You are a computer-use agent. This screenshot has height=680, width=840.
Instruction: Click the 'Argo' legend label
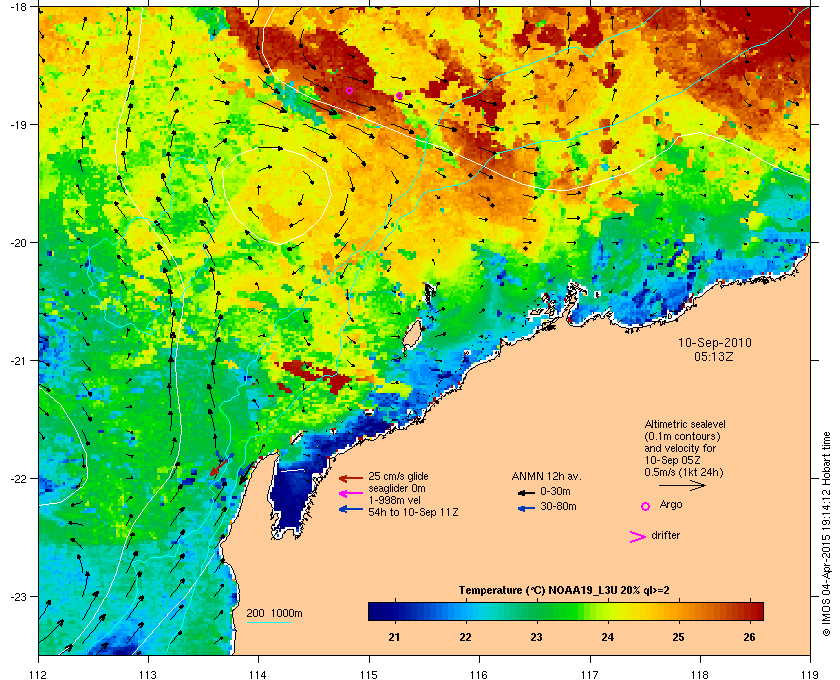(671, 505)
